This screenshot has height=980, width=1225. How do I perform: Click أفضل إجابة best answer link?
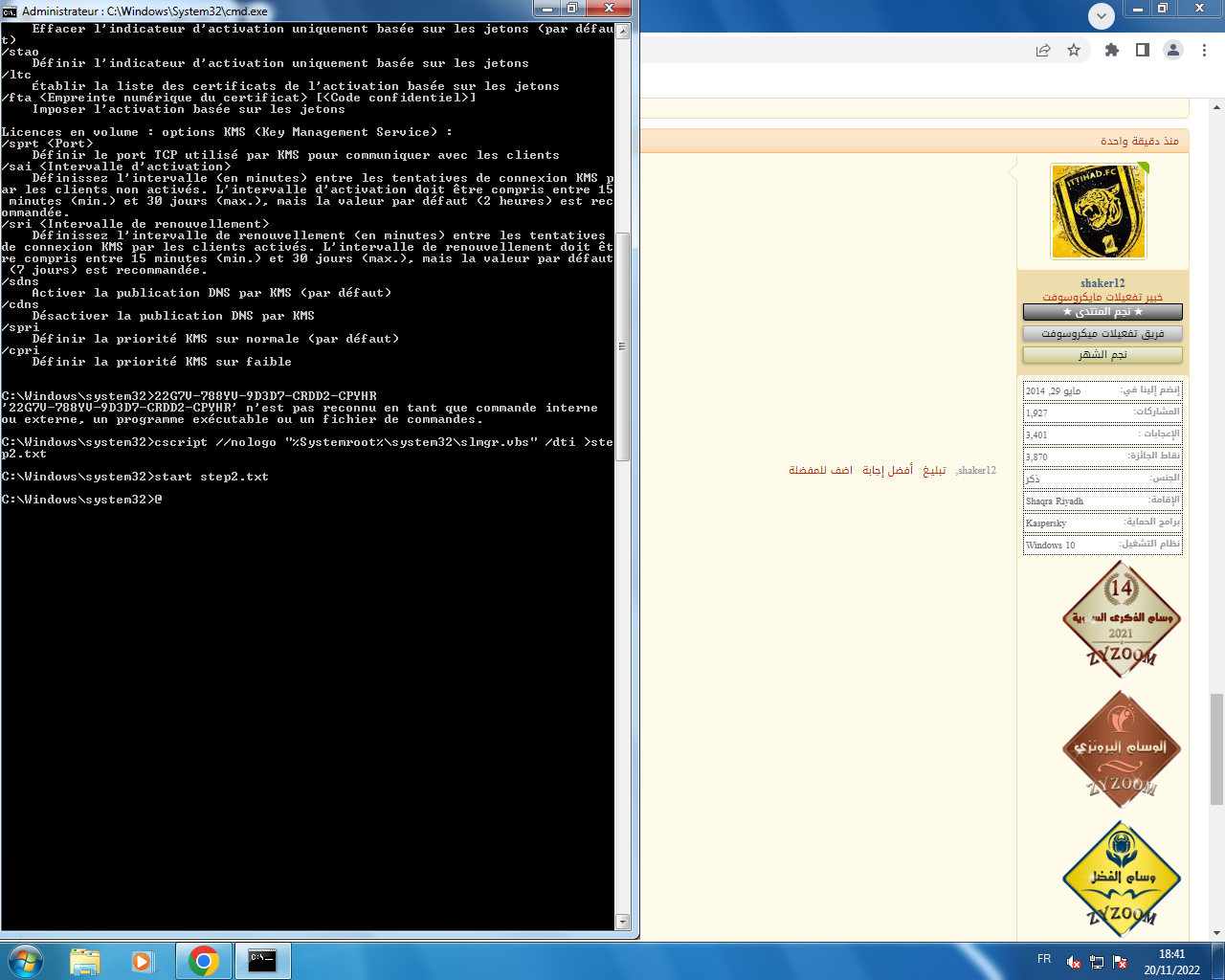[887, 470]
